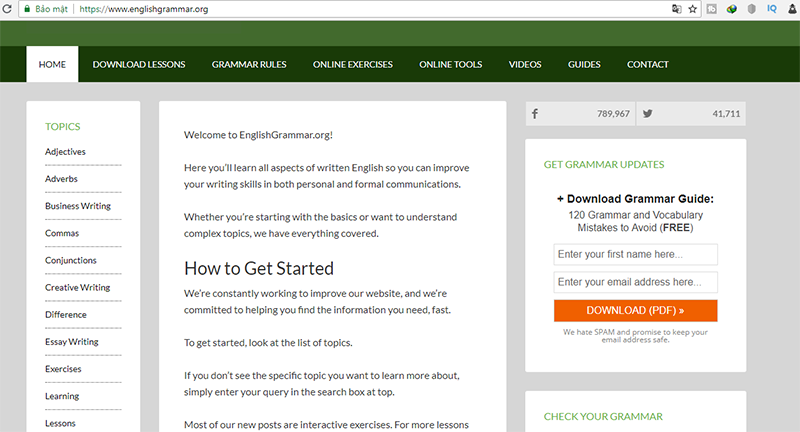Open ONLINE EXERCISES menu
The width and height of the screenshot is (800, 432).
(x=353, y=64)
